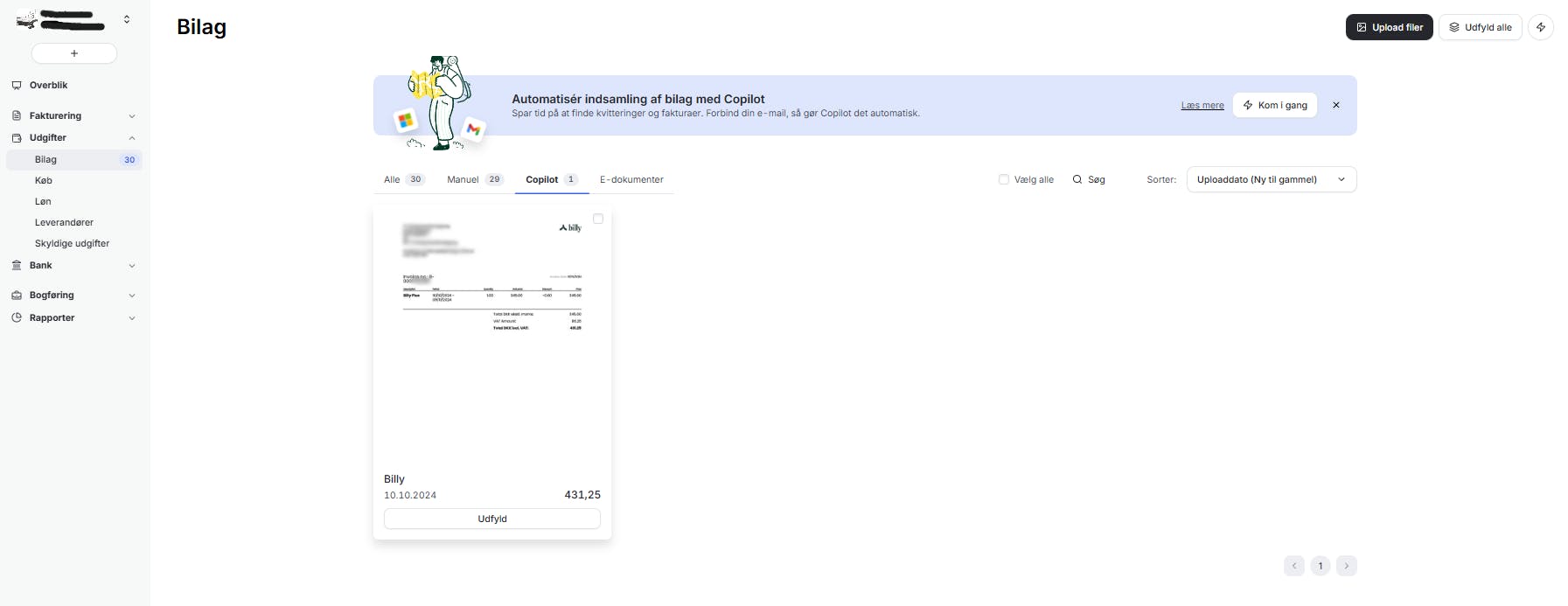1568x606 pixels.
Task: Open Skyldige udgifter in the sidebar
Action: click(x=74, y=243)
